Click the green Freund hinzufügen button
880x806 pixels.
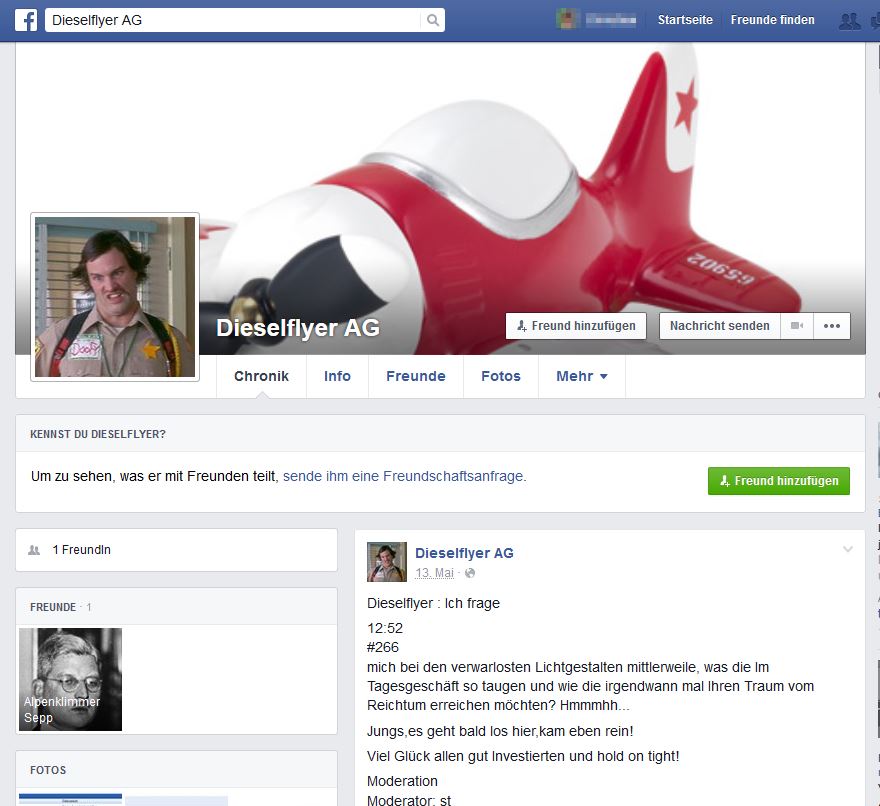(778, 481)
